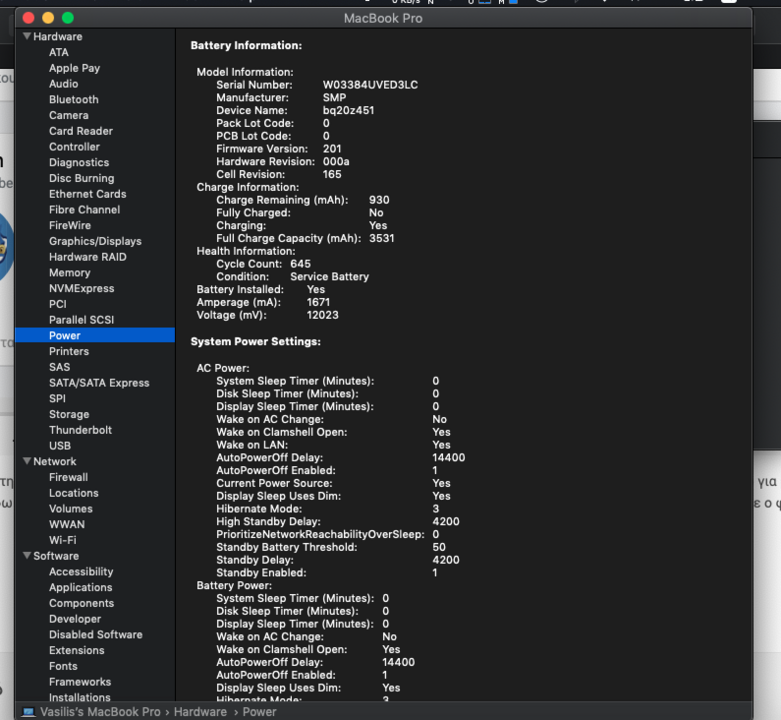Image resolution: width=781 pixels, height=720 pixels.
Task: Collapse the Software section triangle
Action: [27, 555]
